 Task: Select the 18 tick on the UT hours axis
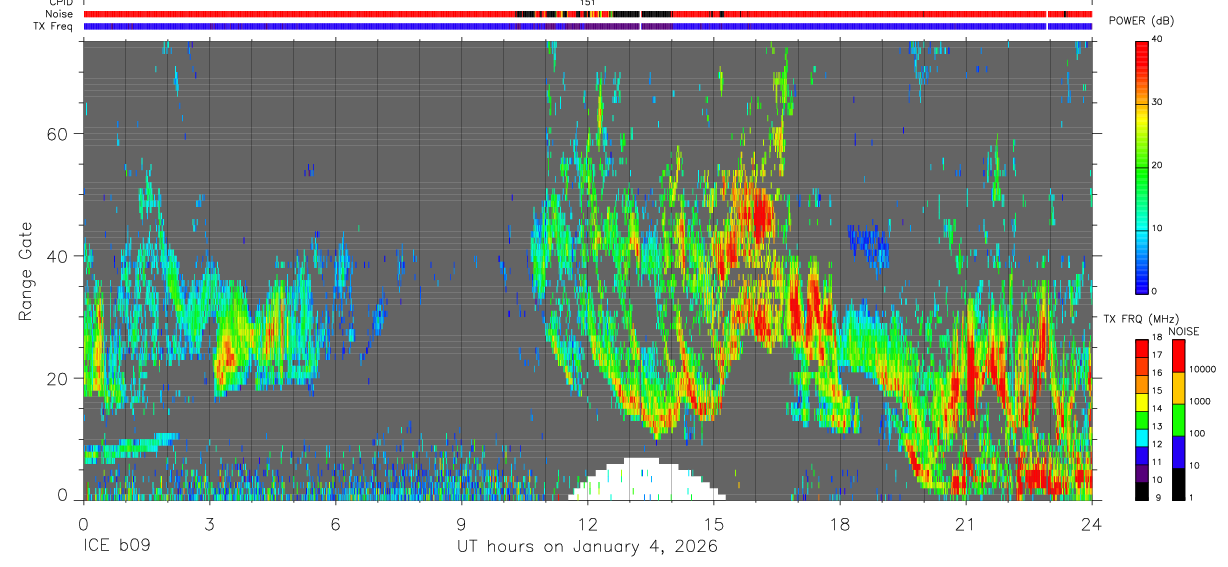coord(840,524)
